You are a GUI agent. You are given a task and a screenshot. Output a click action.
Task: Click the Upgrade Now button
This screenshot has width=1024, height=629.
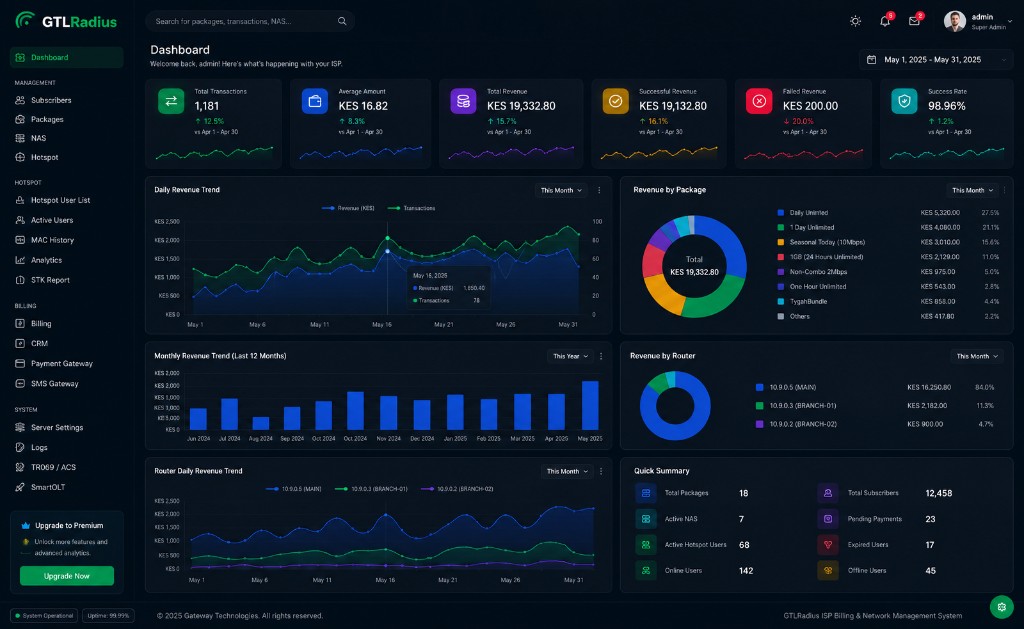coord(67,576)
